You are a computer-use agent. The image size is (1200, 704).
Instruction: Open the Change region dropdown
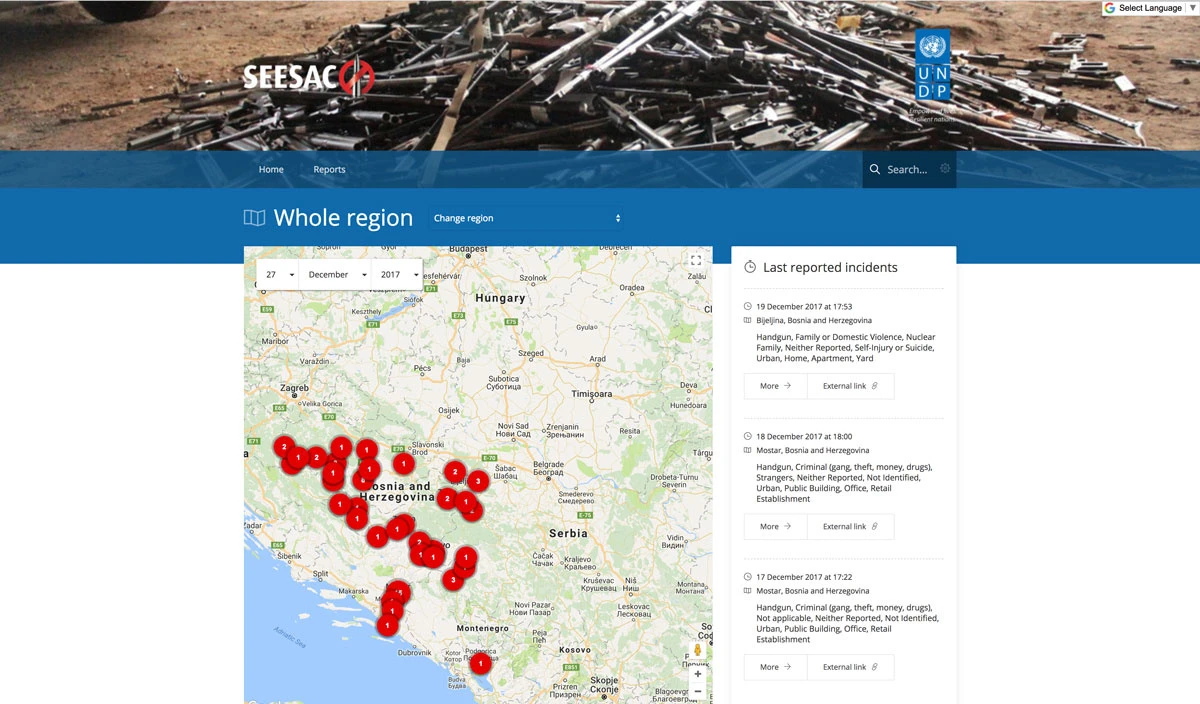(x=526, y=217)
